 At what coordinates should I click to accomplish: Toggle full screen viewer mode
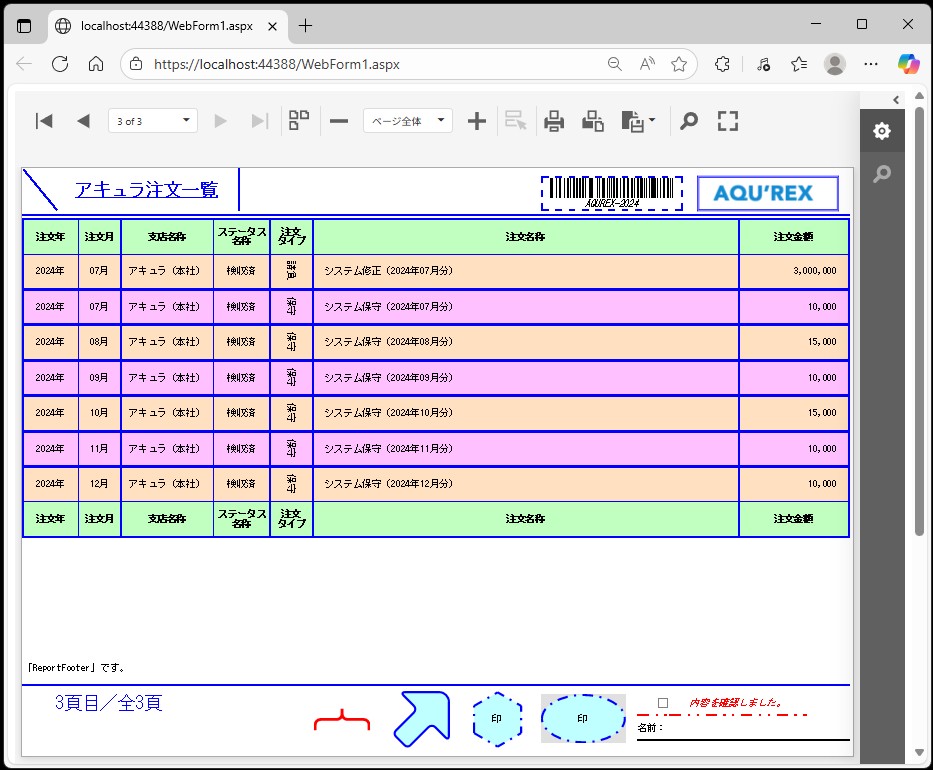pyautogui.click(x=728, y=121)
